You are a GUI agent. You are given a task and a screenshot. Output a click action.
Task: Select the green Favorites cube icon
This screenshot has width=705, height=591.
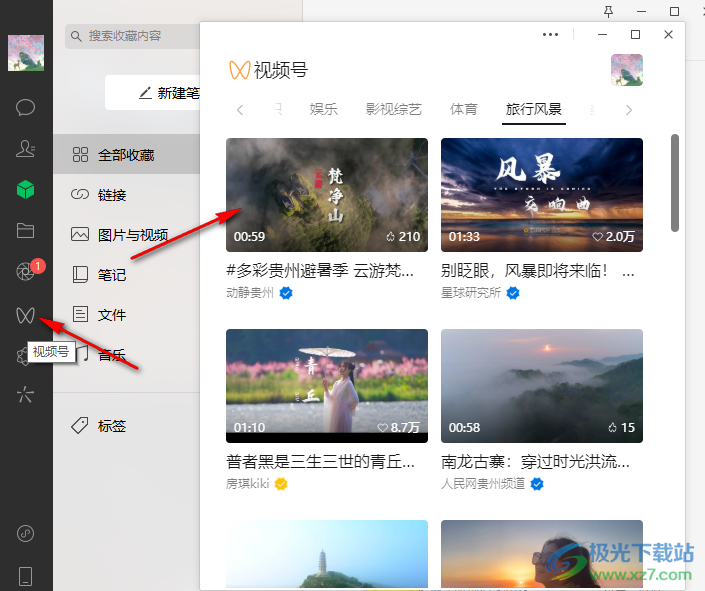point(25,189)
